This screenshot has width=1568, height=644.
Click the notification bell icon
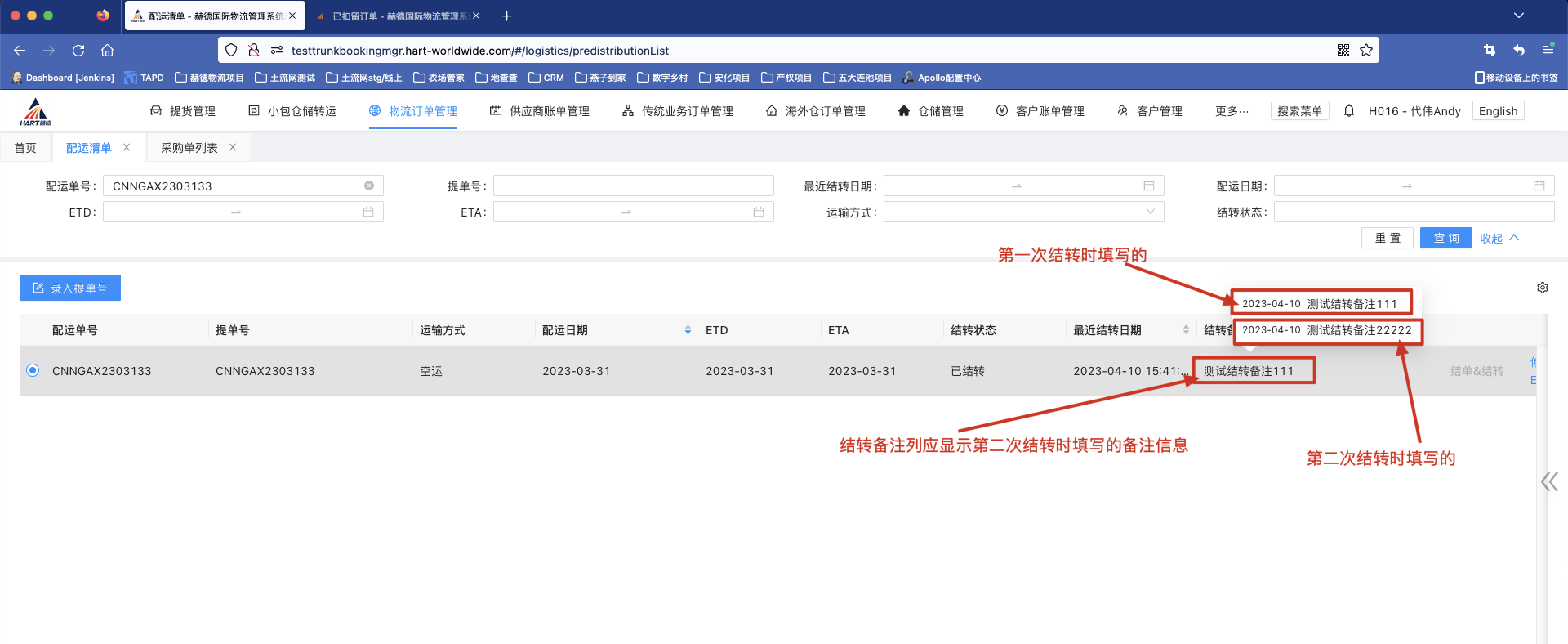(x=1349, y=111)
